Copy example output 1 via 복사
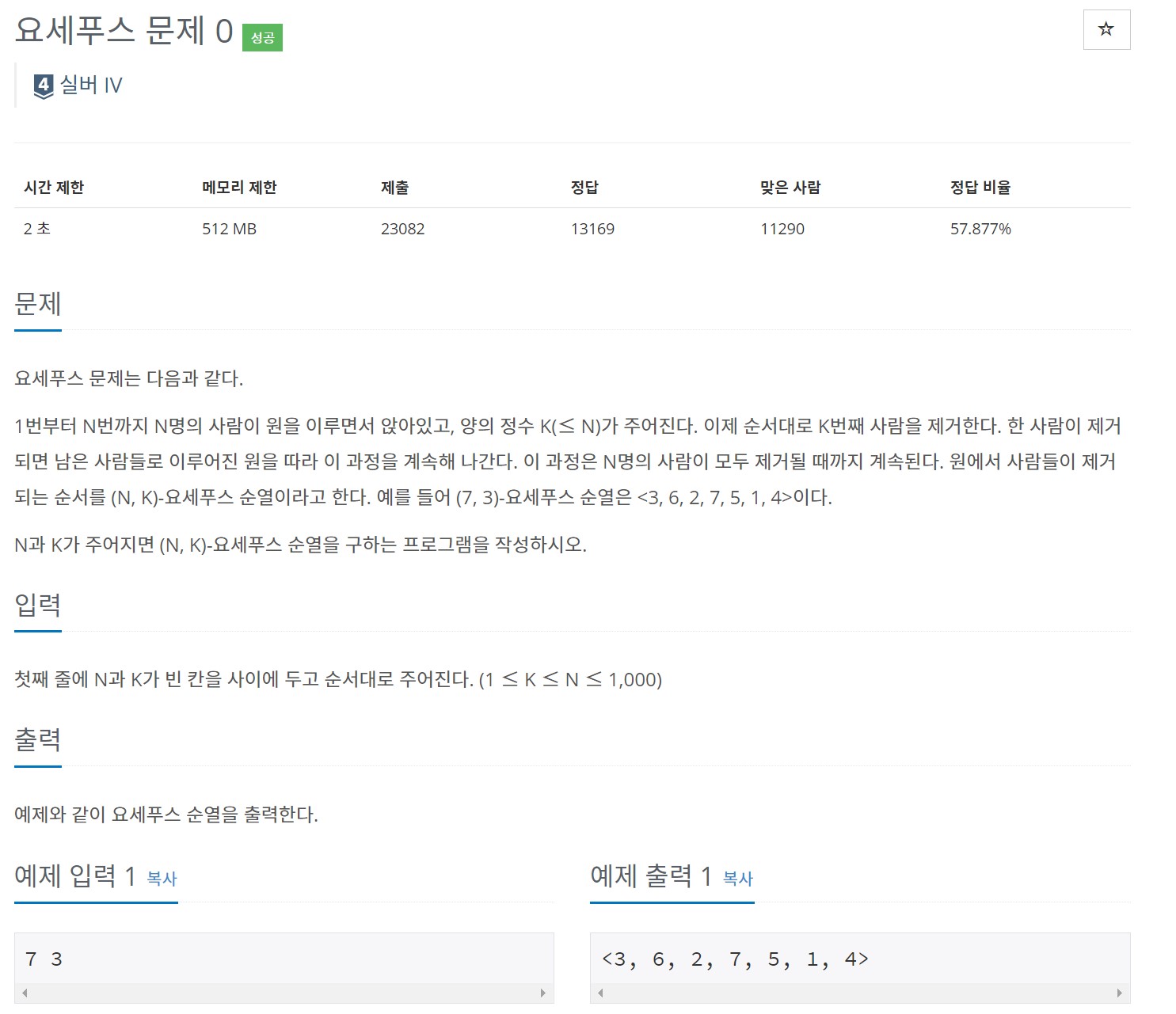The height and width of the screenshot is (1014, 1176). 738,878
